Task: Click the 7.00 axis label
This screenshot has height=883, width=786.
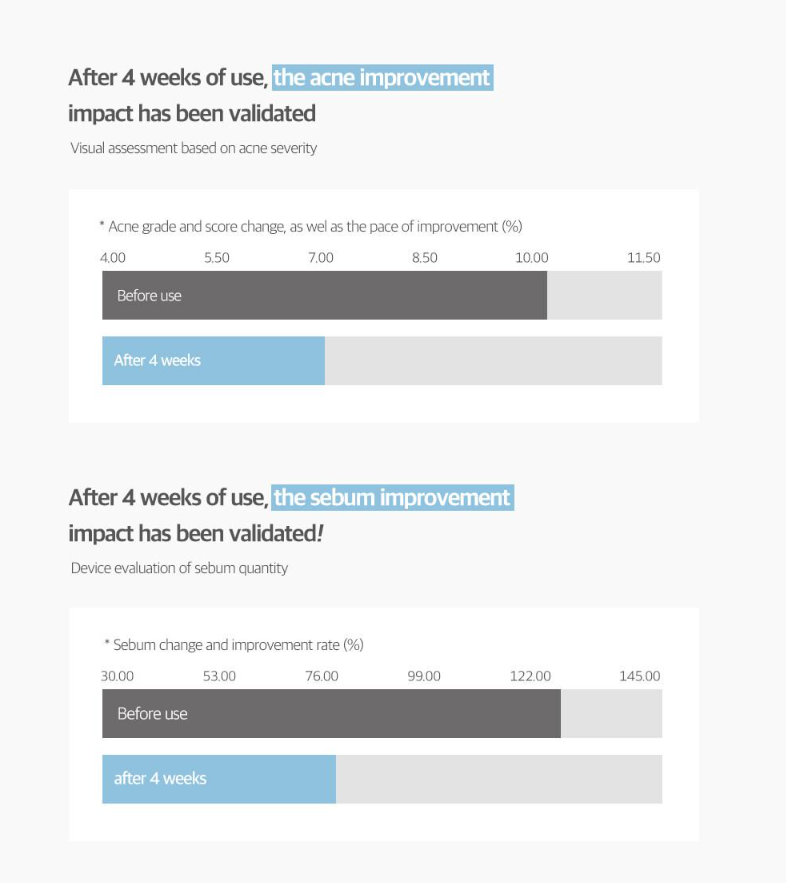Action: pyautogui.click(x=321, y=258)
